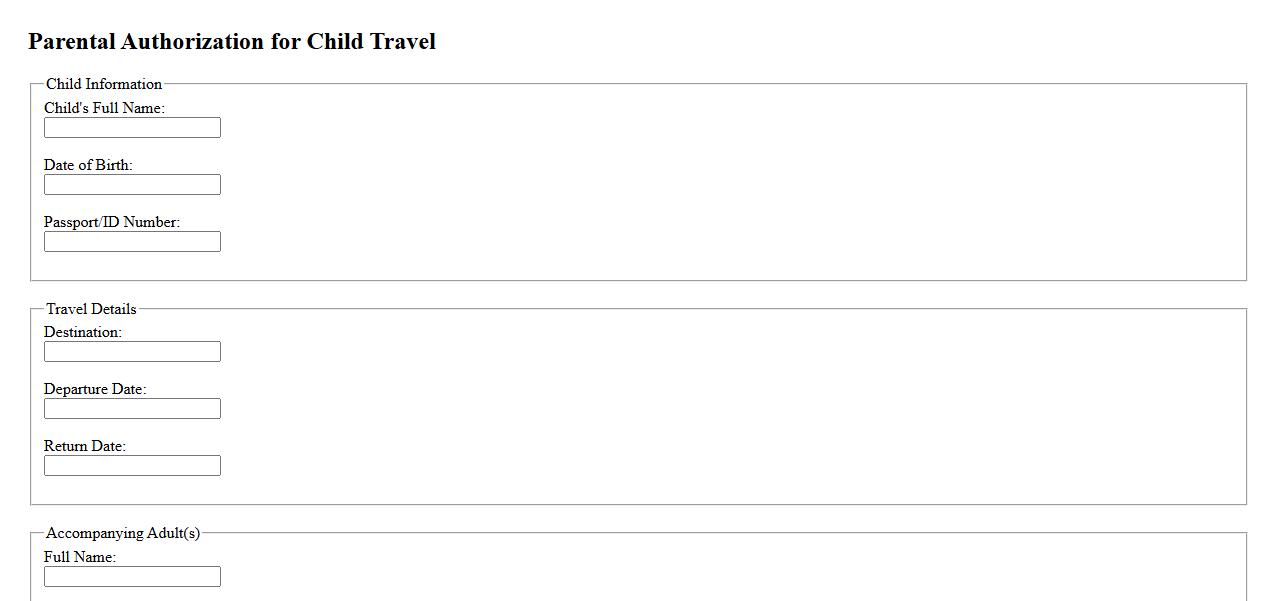1278x601 pixels.
Task: Focus the Date of Birth input box
Action: (x=132, y=185)
